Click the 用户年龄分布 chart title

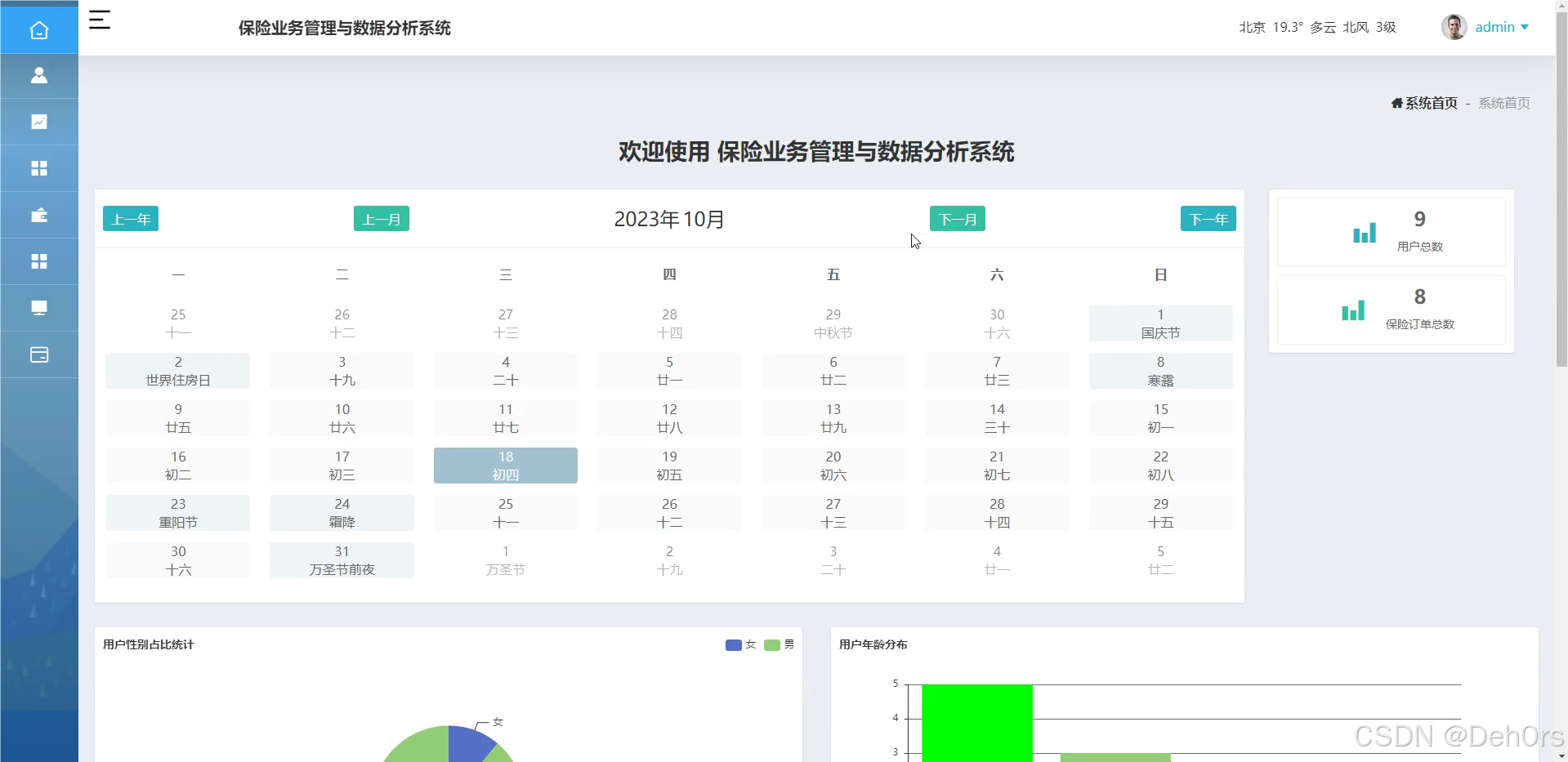click(x=873, y=644)
